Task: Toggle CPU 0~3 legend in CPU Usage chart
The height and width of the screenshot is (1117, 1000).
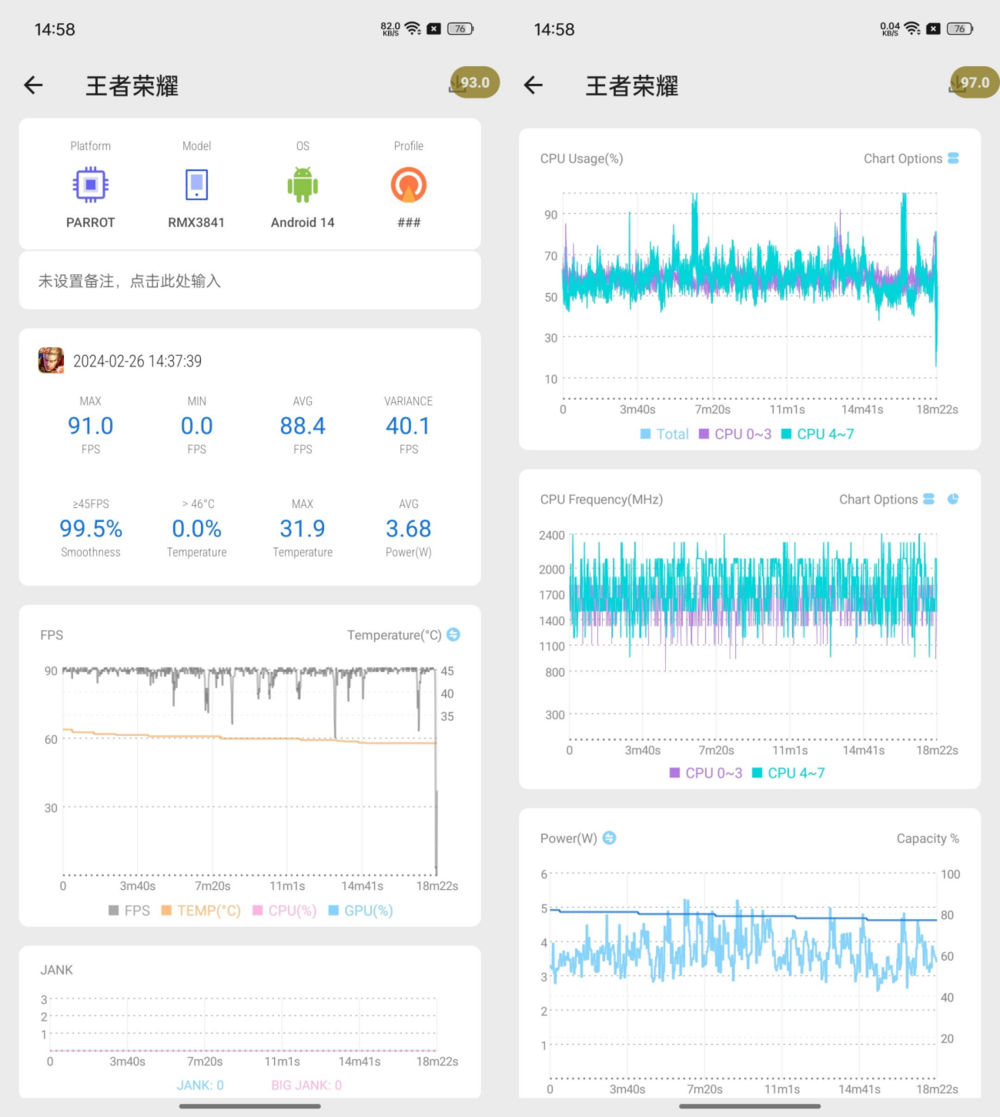Action: pyautogui.click(x=735, y=434)
